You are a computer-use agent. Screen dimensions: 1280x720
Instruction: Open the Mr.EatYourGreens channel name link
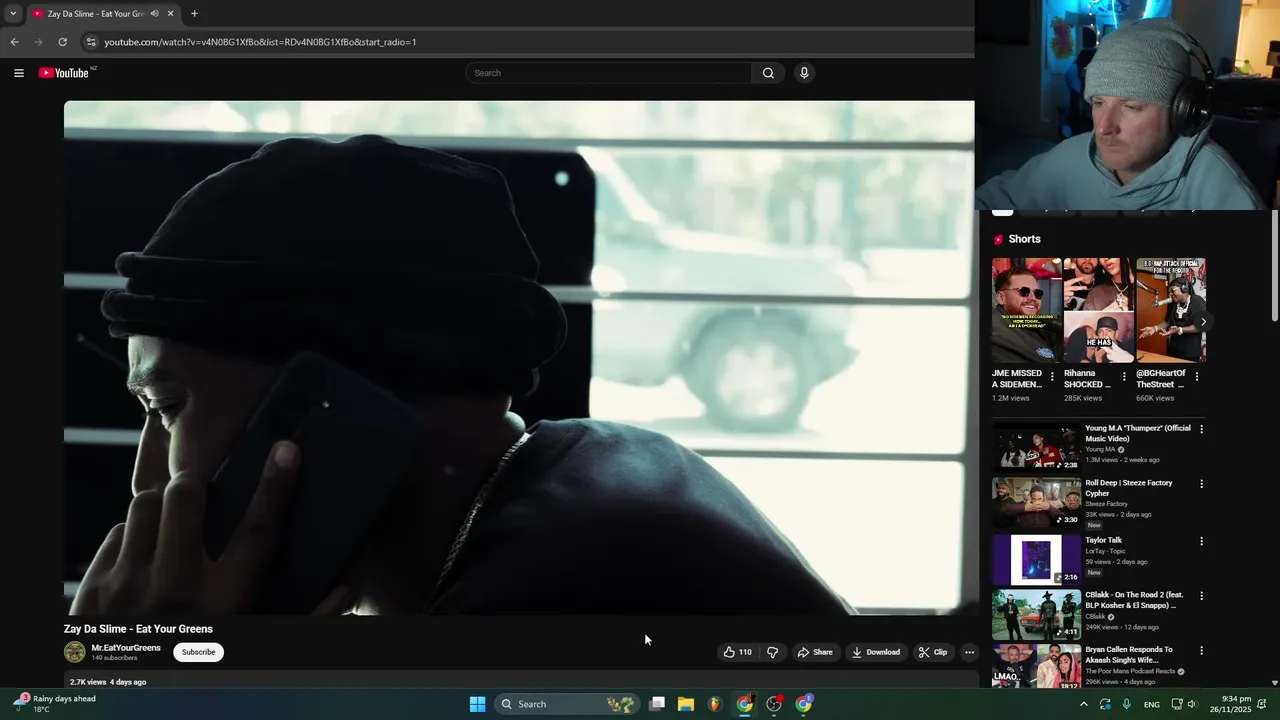click(x=126, y=648)
